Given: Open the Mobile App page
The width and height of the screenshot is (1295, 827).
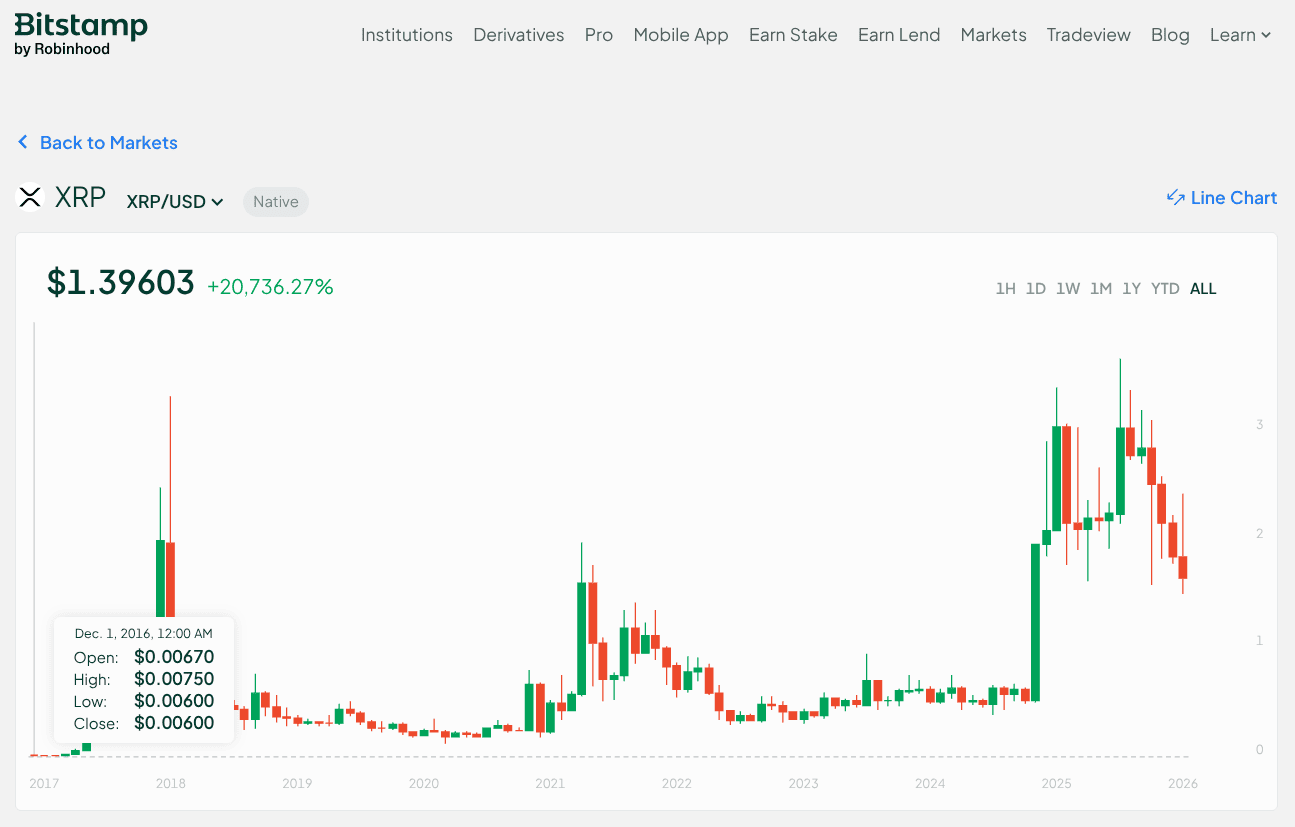Looking at the screenshot, I should click(x=681, y=35).
